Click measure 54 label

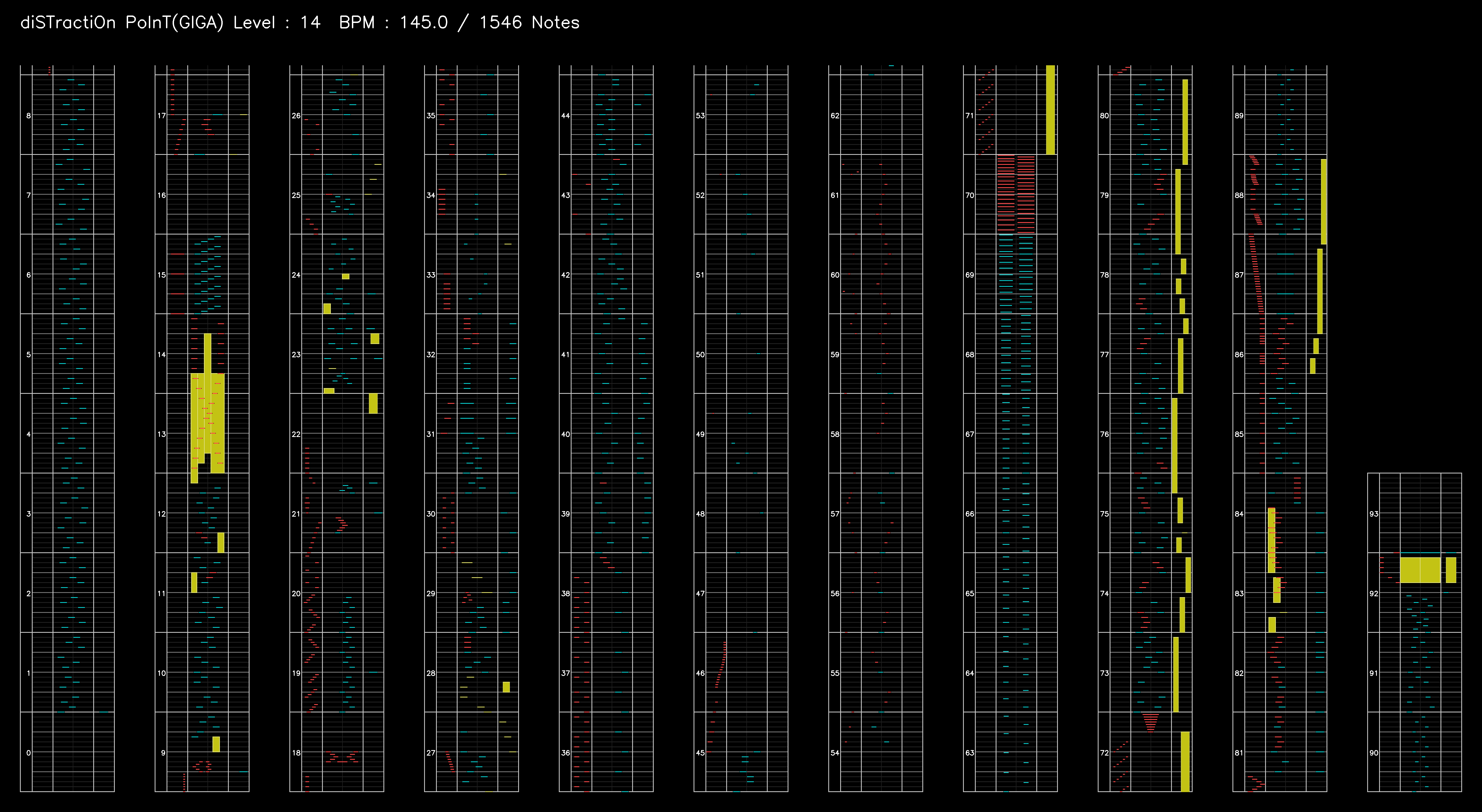coord(835,753)
